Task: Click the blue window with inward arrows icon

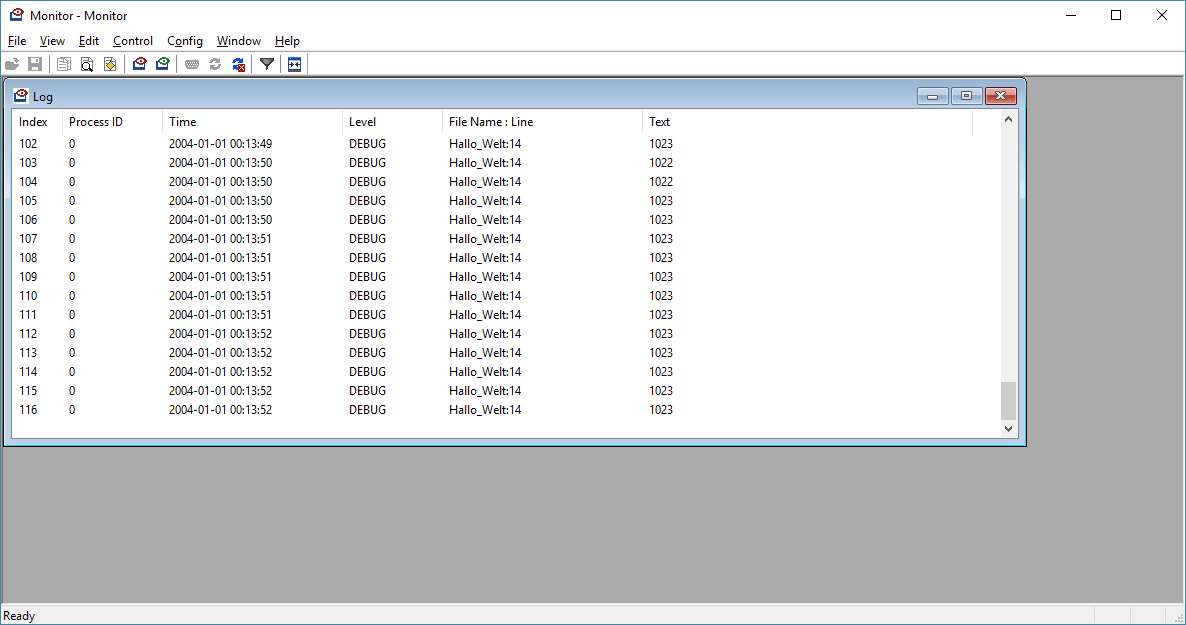Action: tap(295, 64)
